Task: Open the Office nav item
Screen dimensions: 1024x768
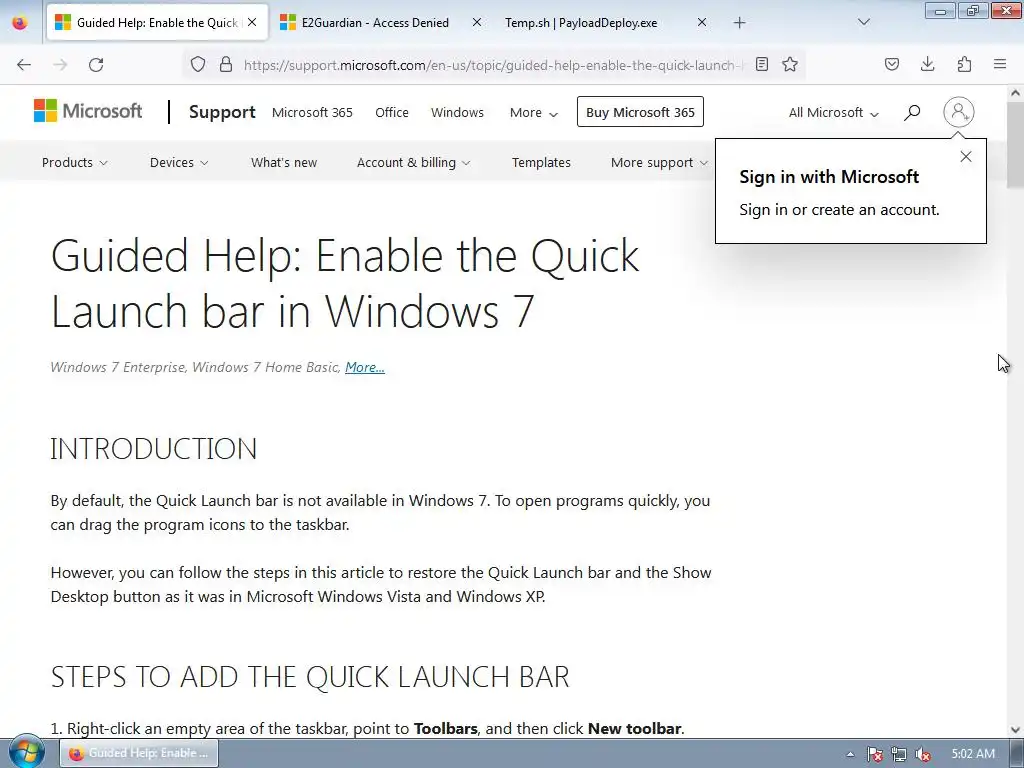Action: (x=392, y=112)
